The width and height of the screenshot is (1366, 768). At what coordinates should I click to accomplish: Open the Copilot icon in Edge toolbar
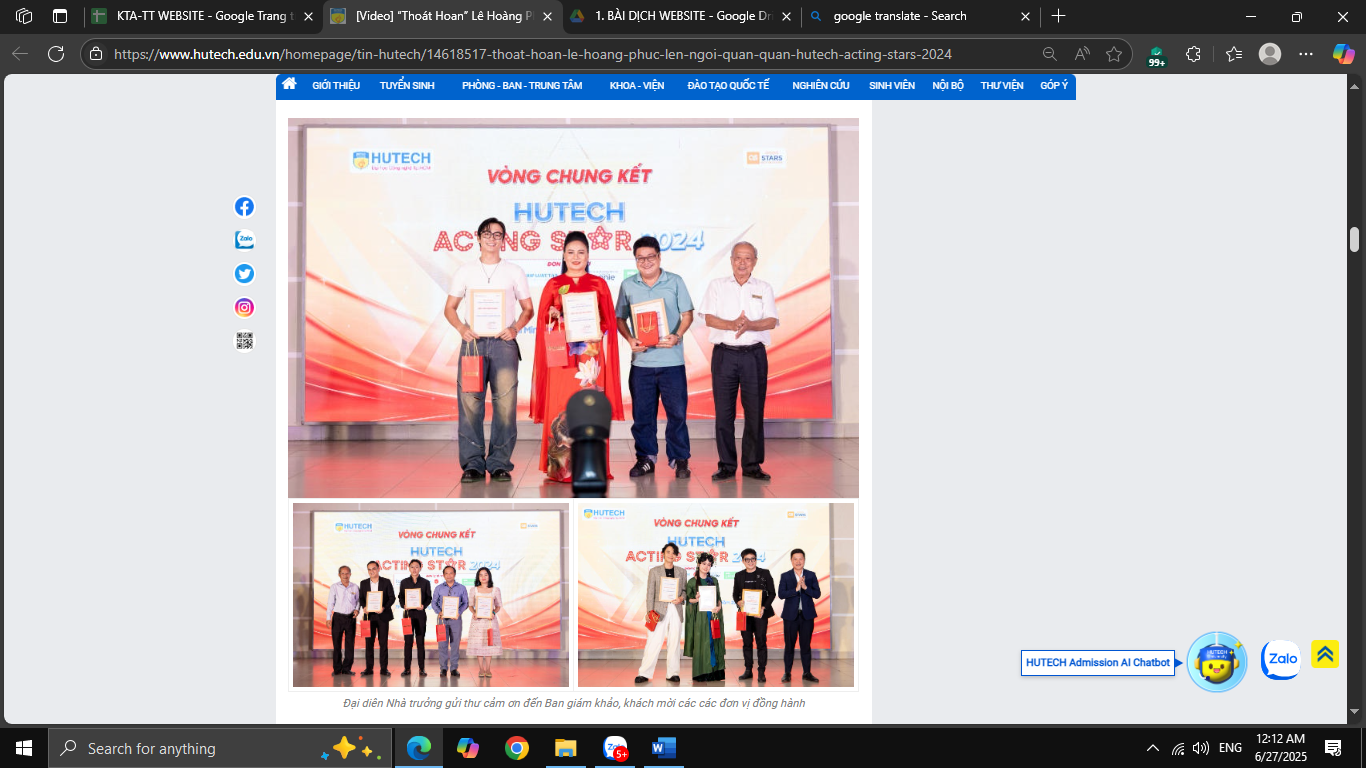1343,54
